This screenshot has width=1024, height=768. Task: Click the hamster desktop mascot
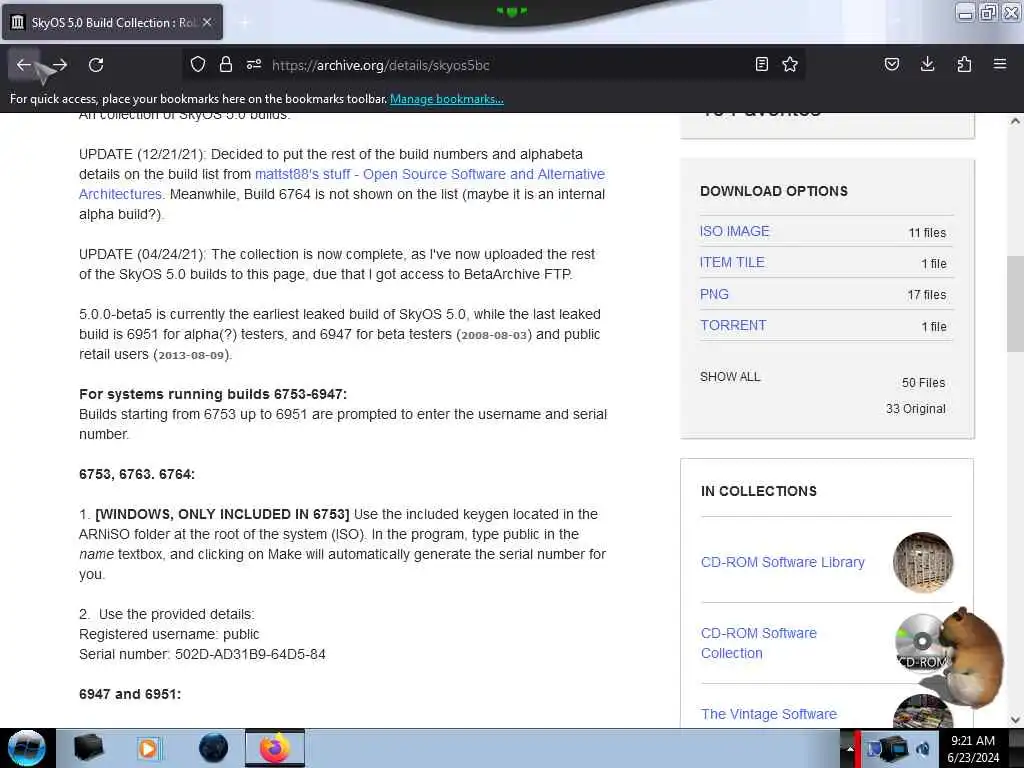tap(972, 658)
